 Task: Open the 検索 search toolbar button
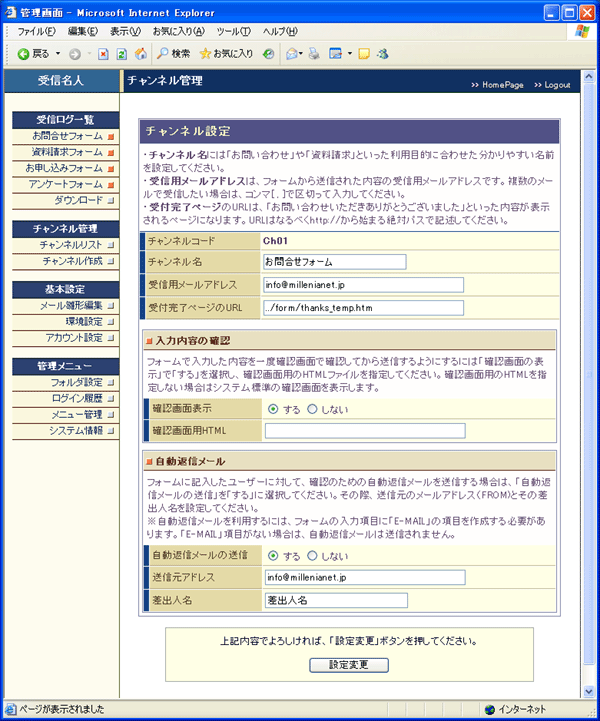click(173, 54)
